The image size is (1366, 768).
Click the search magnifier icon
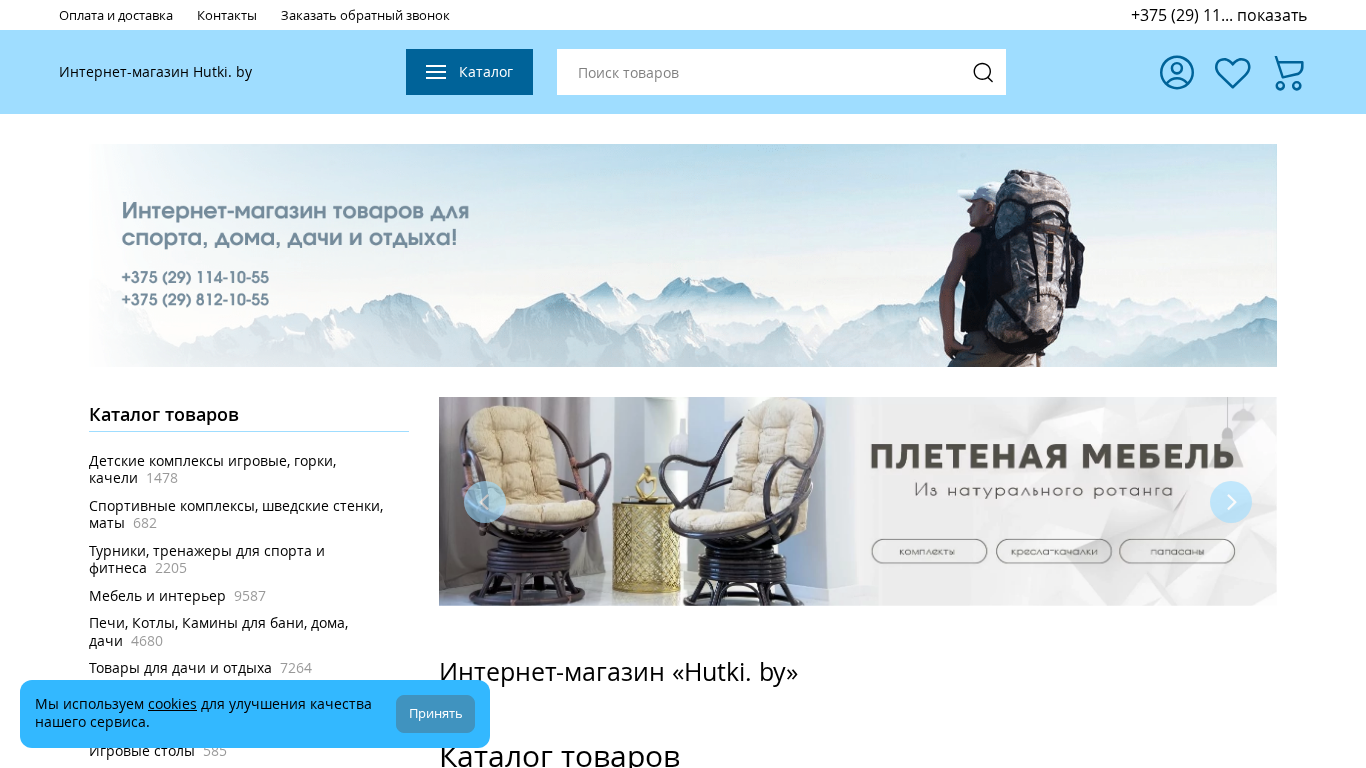983,72
